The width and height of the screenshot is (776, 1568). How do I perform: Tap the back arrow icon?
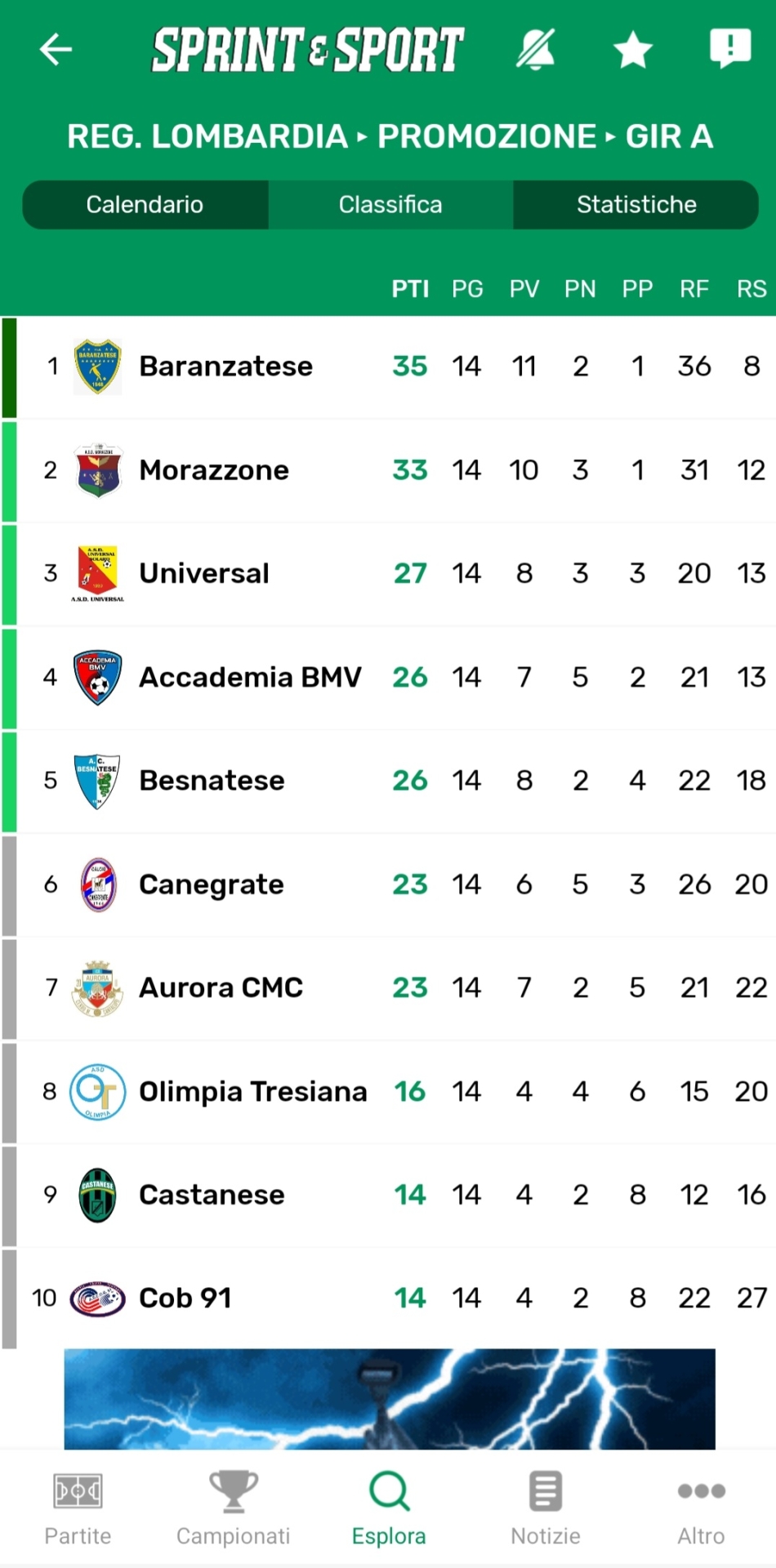pyautogui.click(x=56, y=50)
